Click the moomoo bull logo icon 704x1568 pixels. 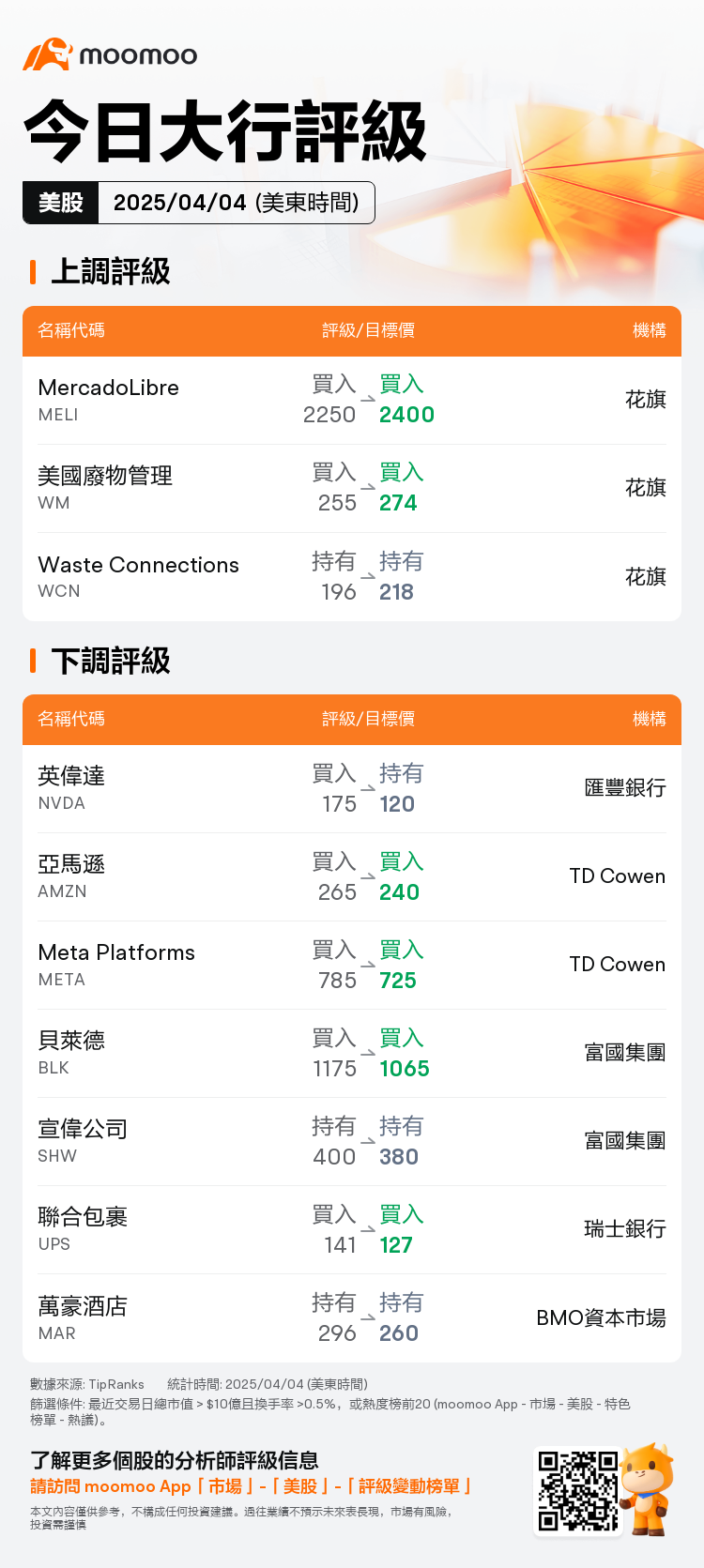(x=47, y=54)
